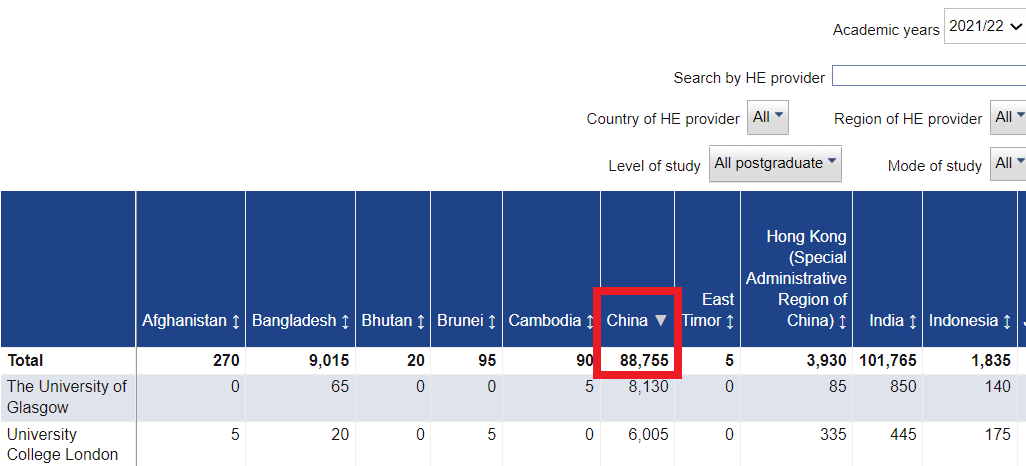The image size is (1026, 466).
Task: Open Country of HE provider dropdown
Action: tap(768, 118)
